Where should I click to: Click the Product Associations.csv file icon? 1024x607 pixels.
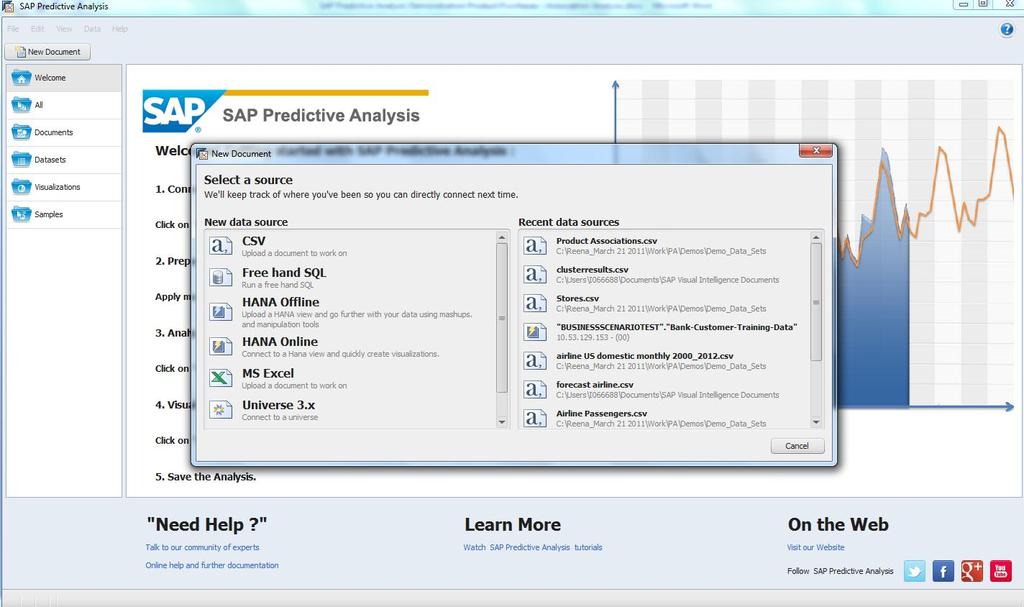535,245
